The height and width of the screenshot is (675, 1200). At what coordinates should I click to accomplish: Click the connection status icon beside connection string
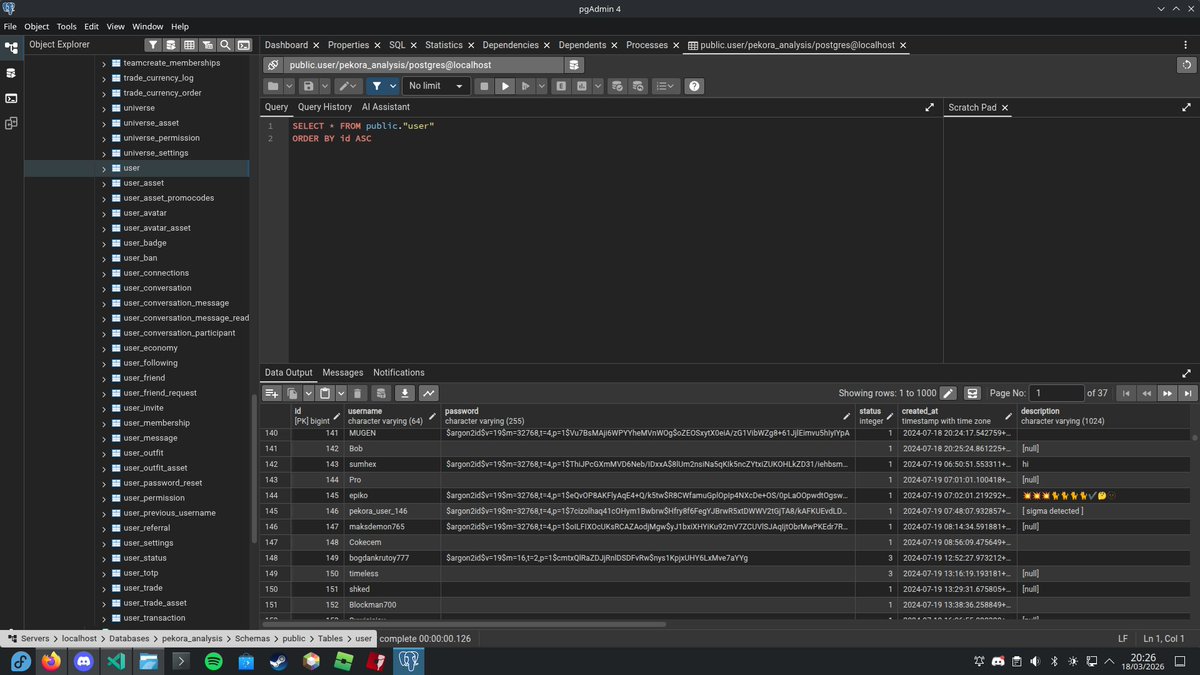point(273,65)
